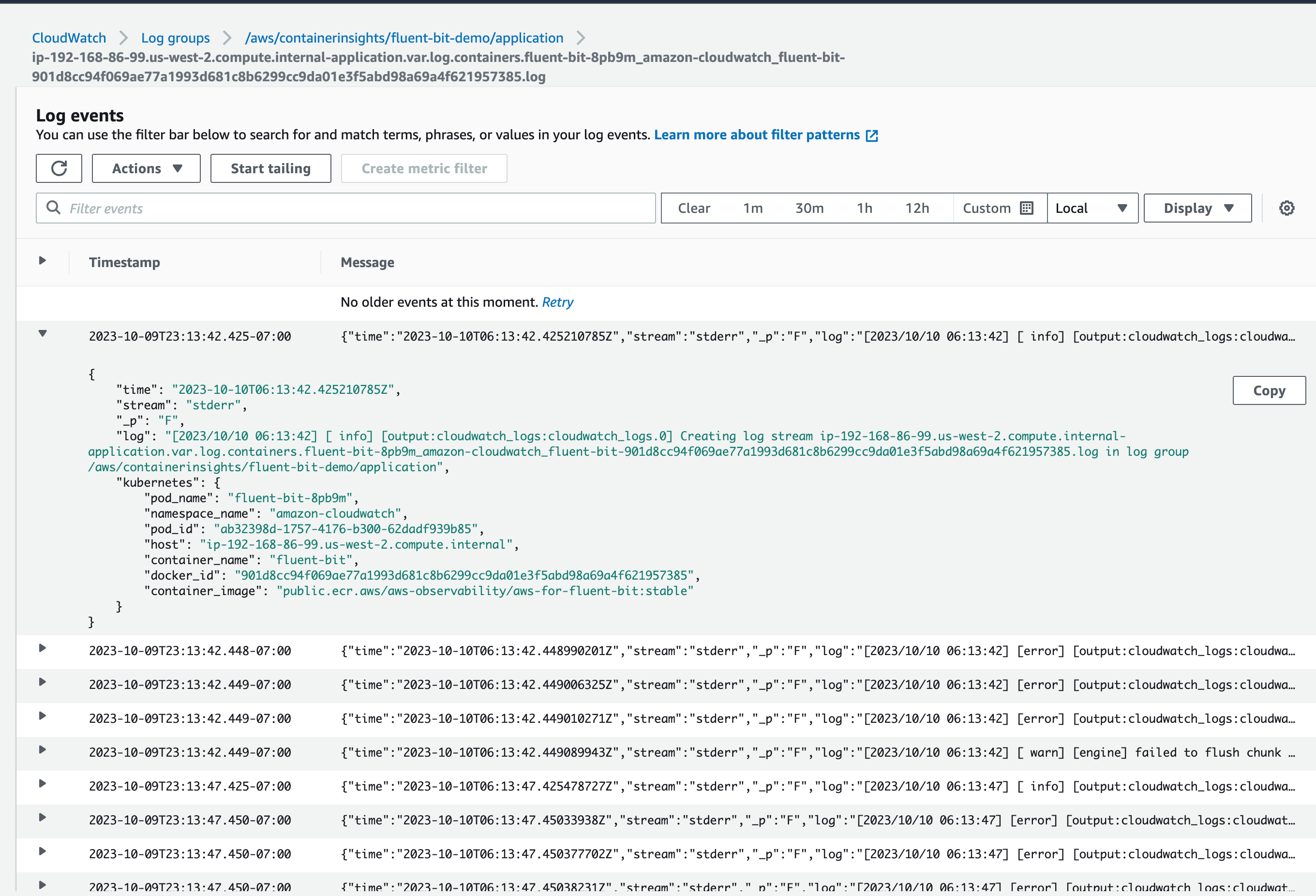The width and height of the screenshot is (1316, 896).
Task: Click the Start tailing button
Action: point(270,168)
